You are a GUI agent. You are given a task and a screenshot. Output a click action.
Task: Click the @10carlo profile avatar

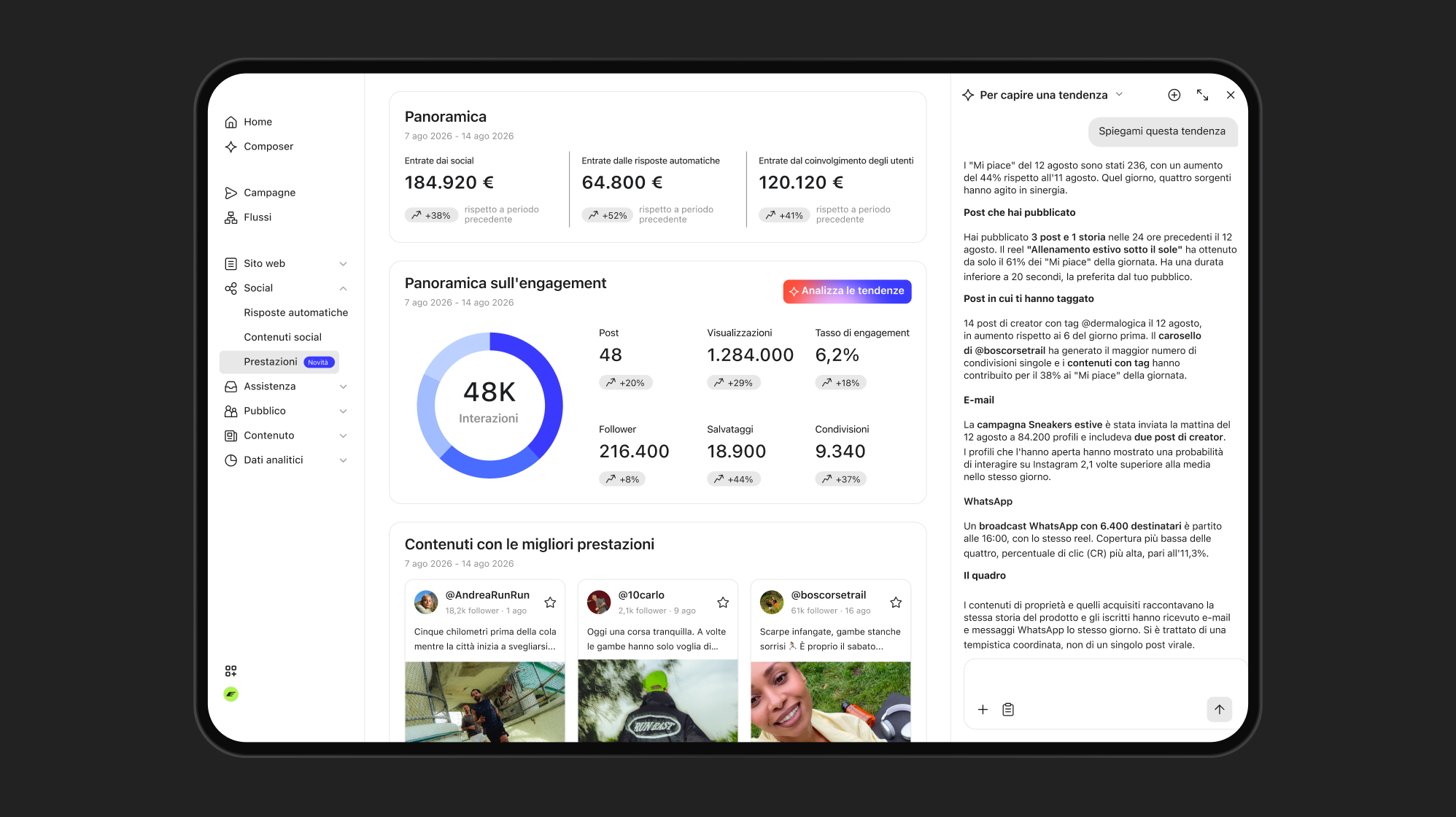click(599, 603)
